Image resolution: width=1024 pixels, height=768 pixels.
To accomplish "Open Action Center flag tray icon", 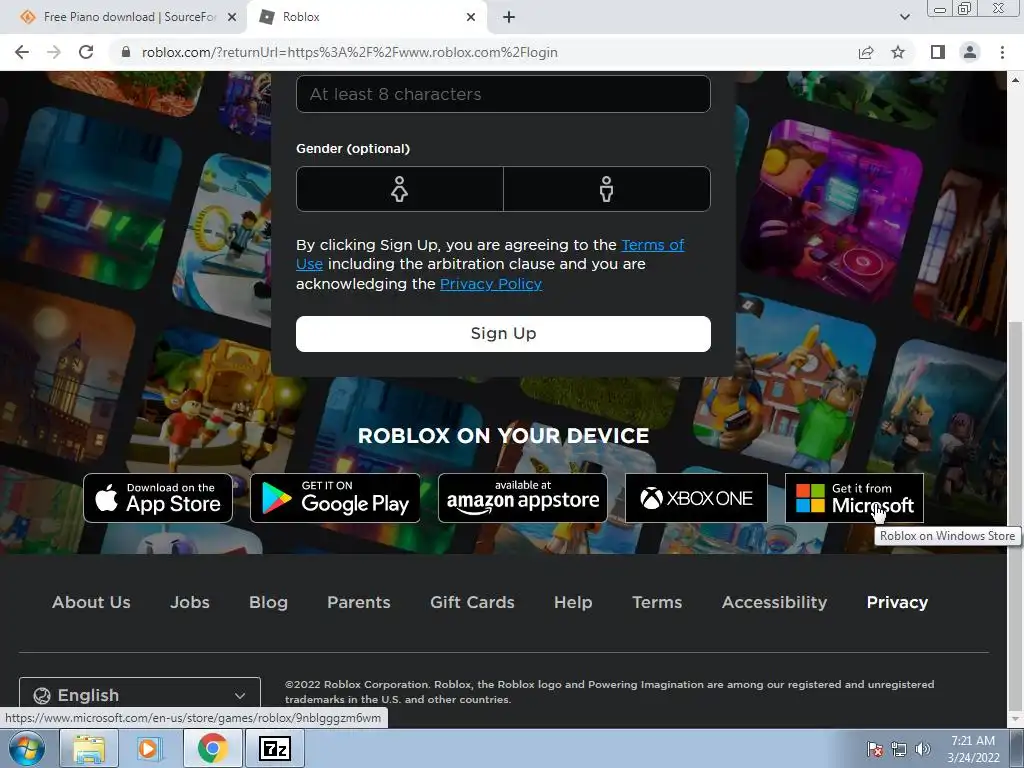I will click(x=874, y=749).
